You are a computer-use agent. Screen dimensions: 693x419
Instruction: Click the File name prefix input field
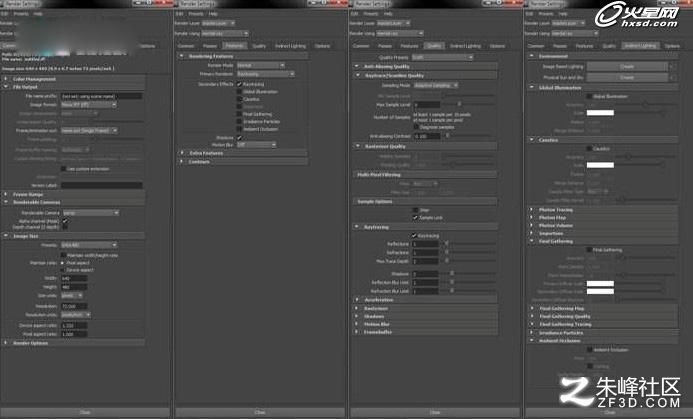(x=101, y=96)
